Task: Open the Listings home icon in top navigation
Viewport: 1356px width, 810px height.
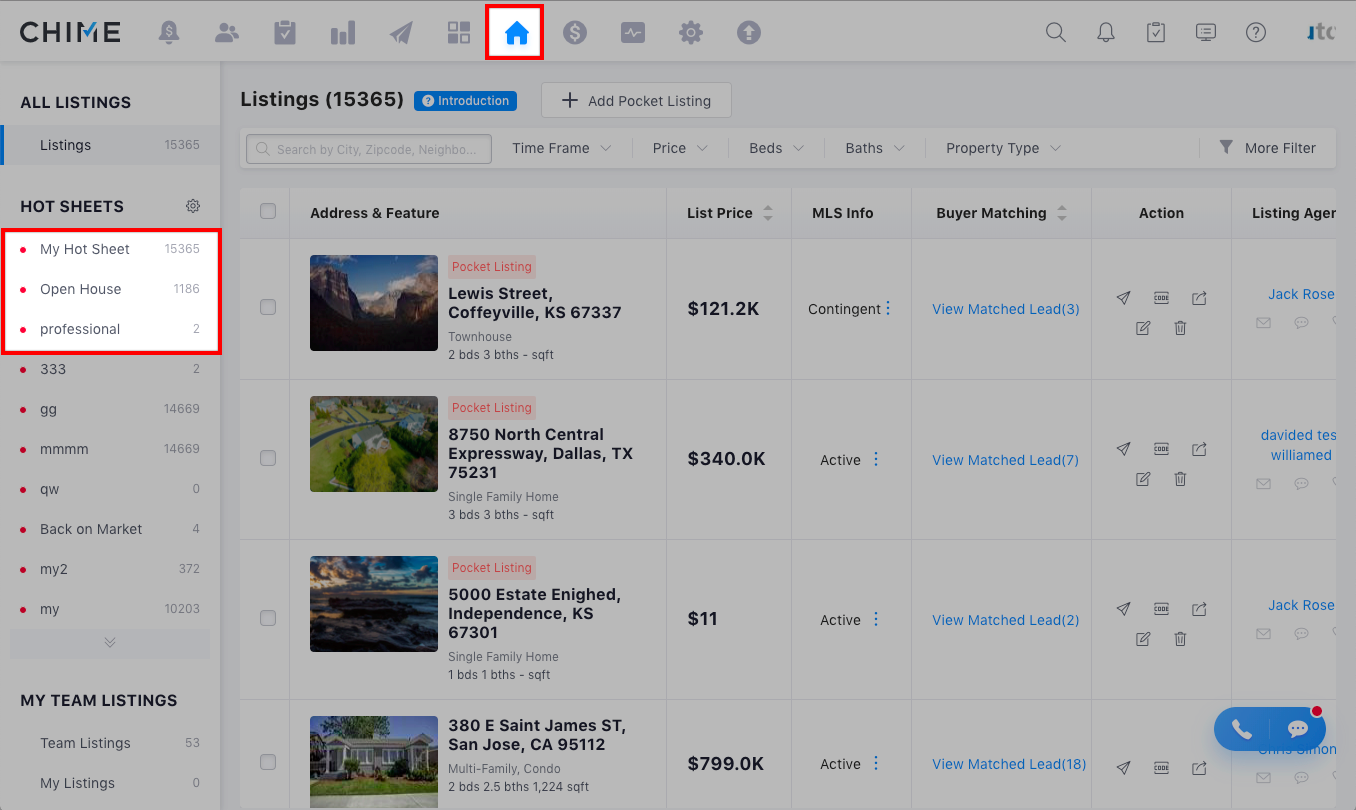Action: [516, 33]
